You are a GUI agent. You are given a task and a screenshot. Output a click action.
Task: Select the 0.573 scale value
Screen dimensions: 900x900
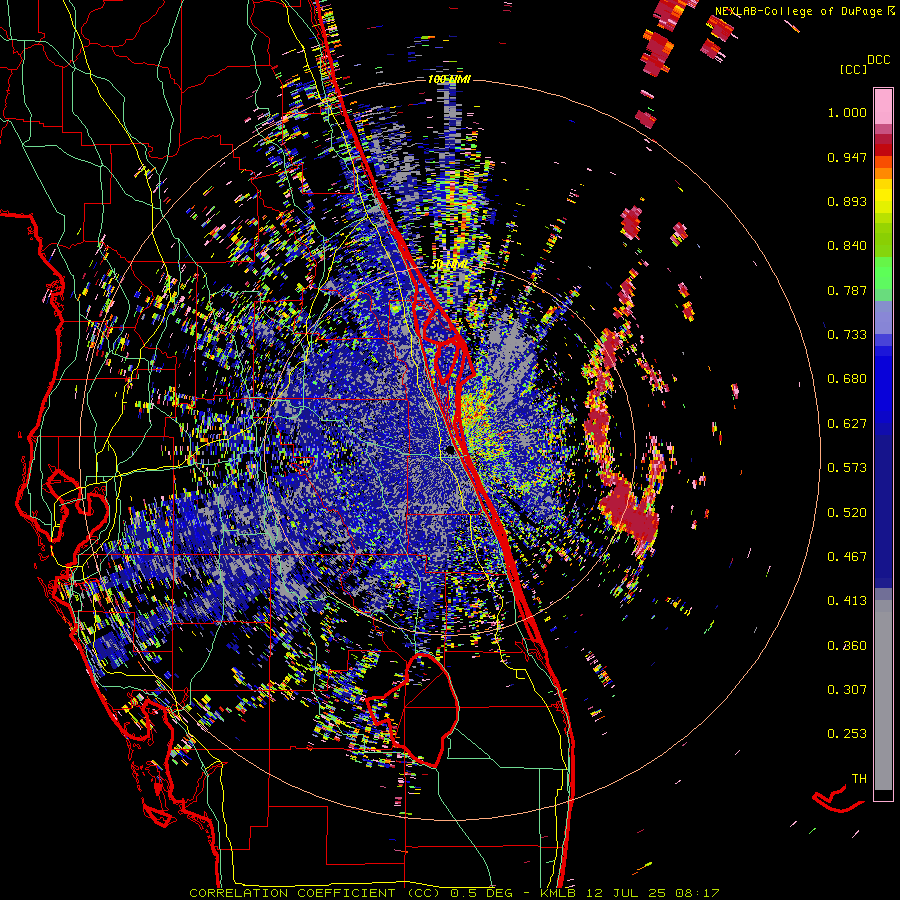[x=847, y=468]
